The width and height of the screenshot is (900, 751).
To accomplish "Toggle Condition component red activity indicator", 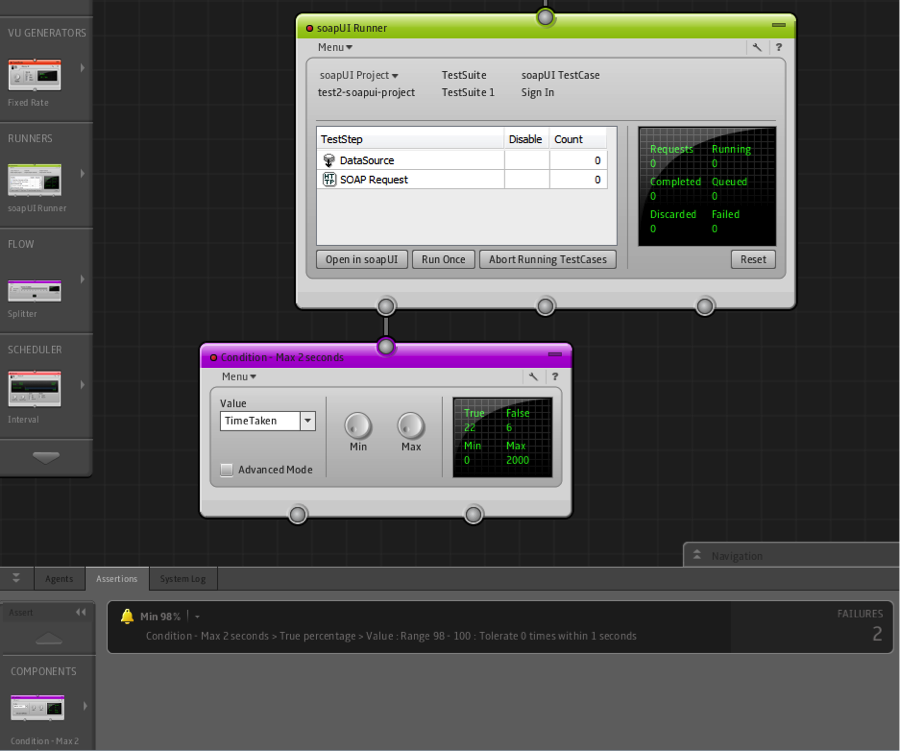I will tap(214, 358).
